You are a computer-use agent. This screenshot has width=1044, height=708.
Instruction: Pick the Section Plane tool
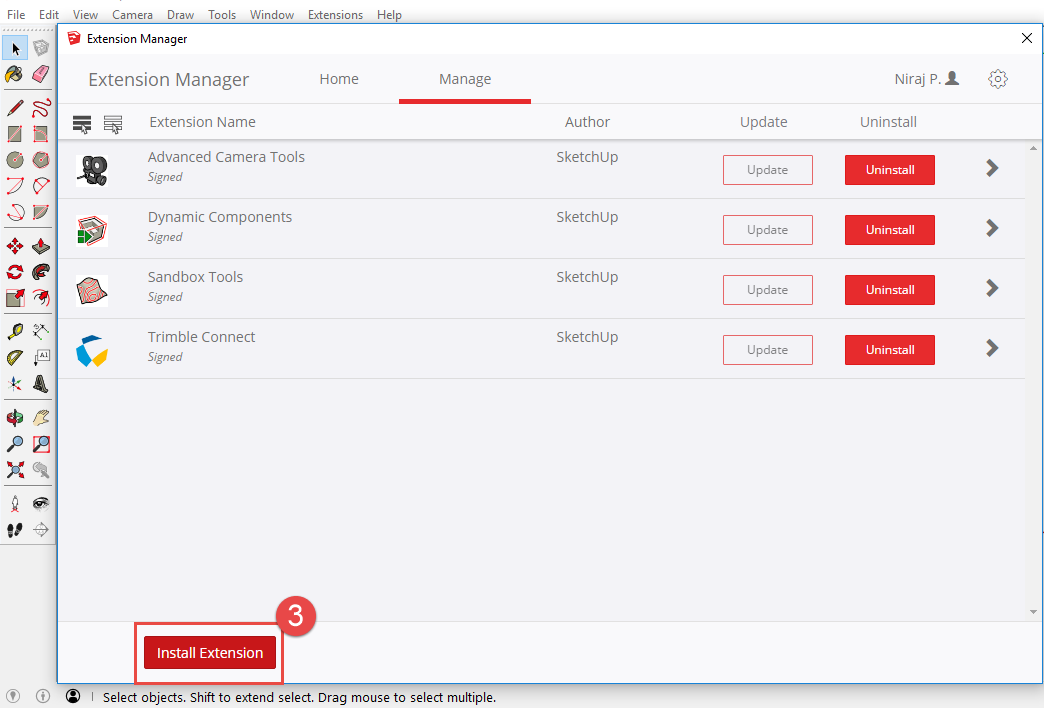(41, 530)
